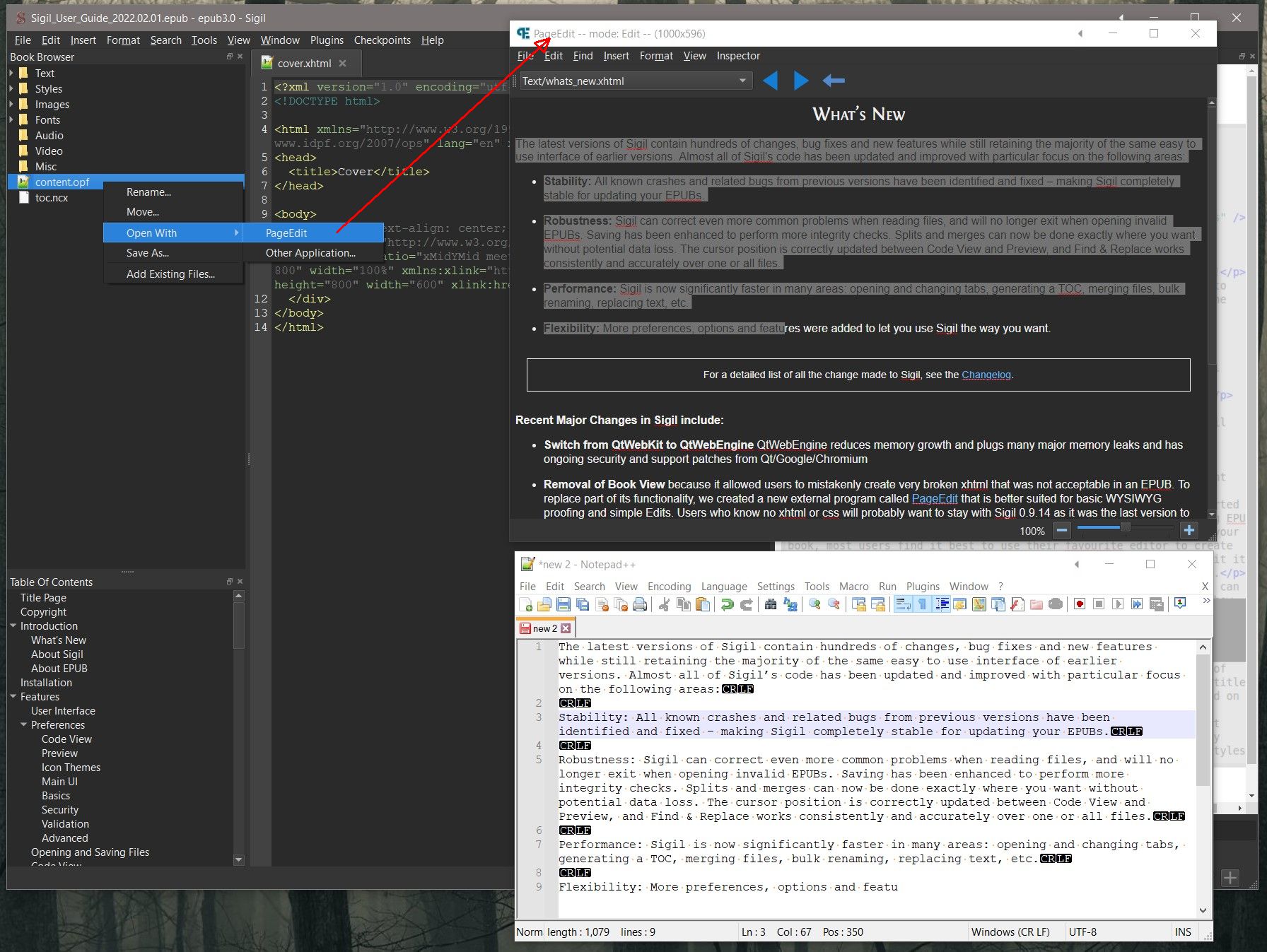Collapse the Introduction entry in Table Of Contents
1267x952 pixels.
point(13,626)
